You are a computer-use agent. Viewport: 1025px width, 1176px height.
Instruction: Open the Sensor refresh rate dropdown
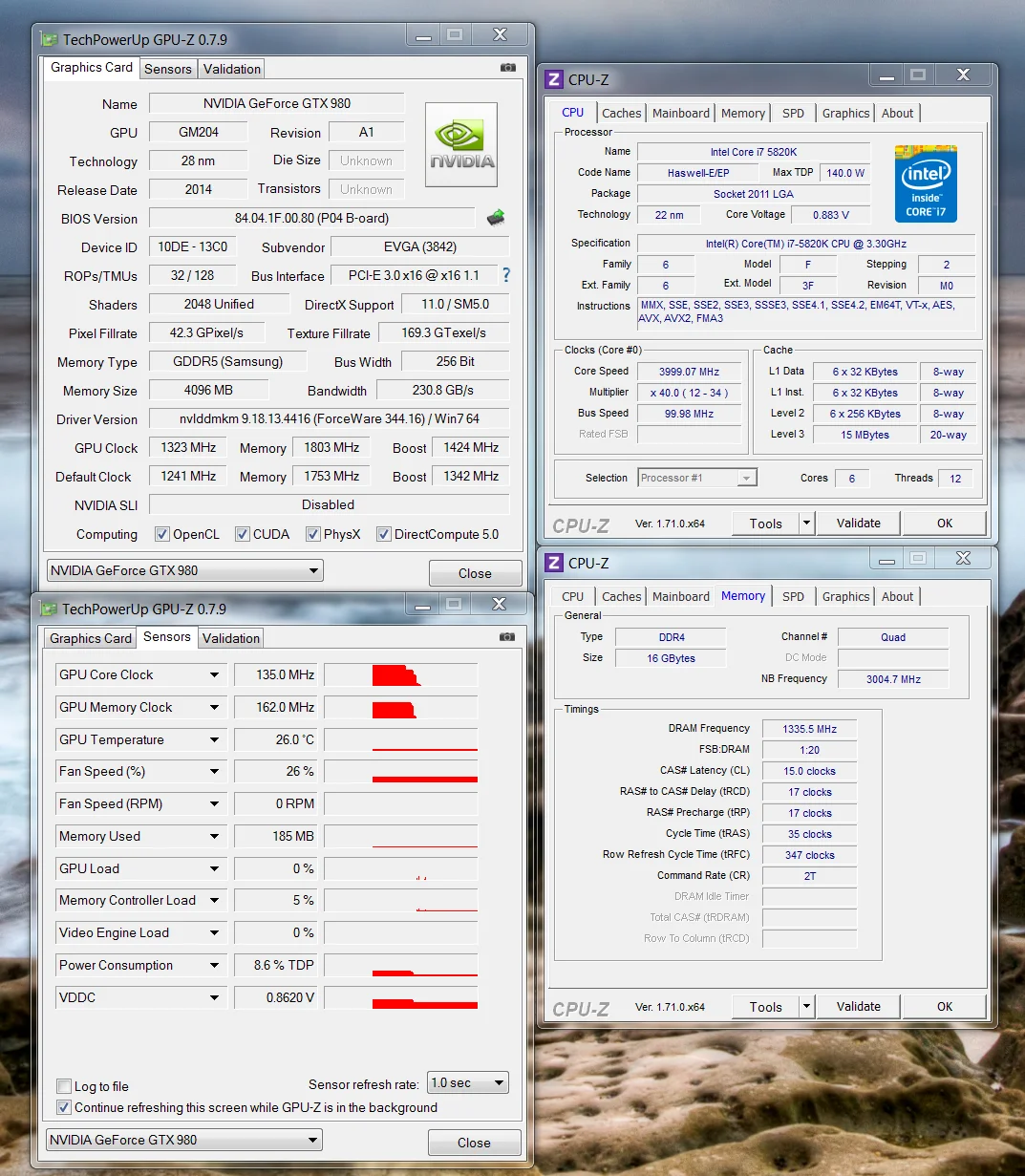[468, 1082]
